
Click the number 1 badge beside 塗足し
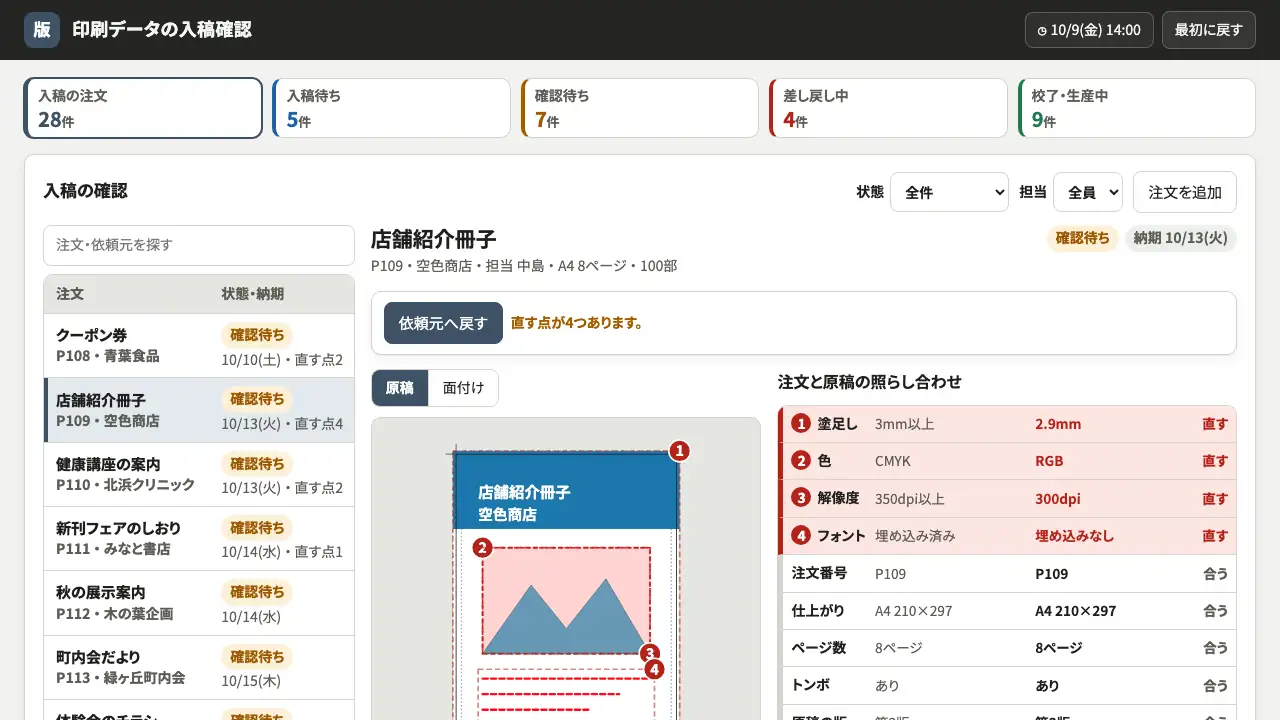coord(800,424)
